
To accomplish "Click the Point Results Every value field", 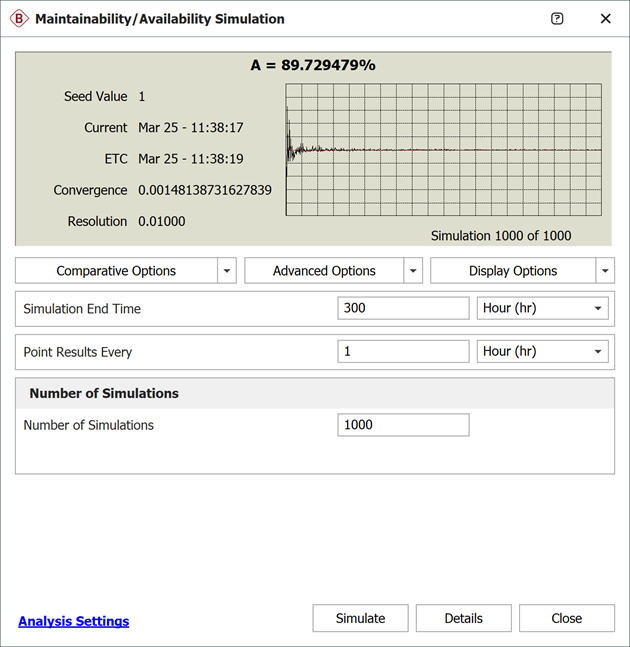I will 403,352.
